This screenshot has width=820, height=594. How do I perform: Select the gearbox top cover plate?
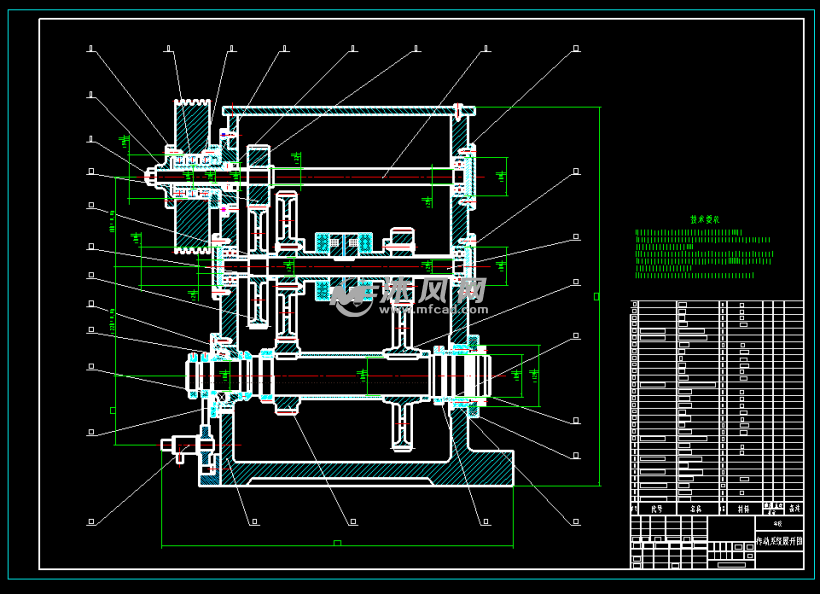[340, 109]
